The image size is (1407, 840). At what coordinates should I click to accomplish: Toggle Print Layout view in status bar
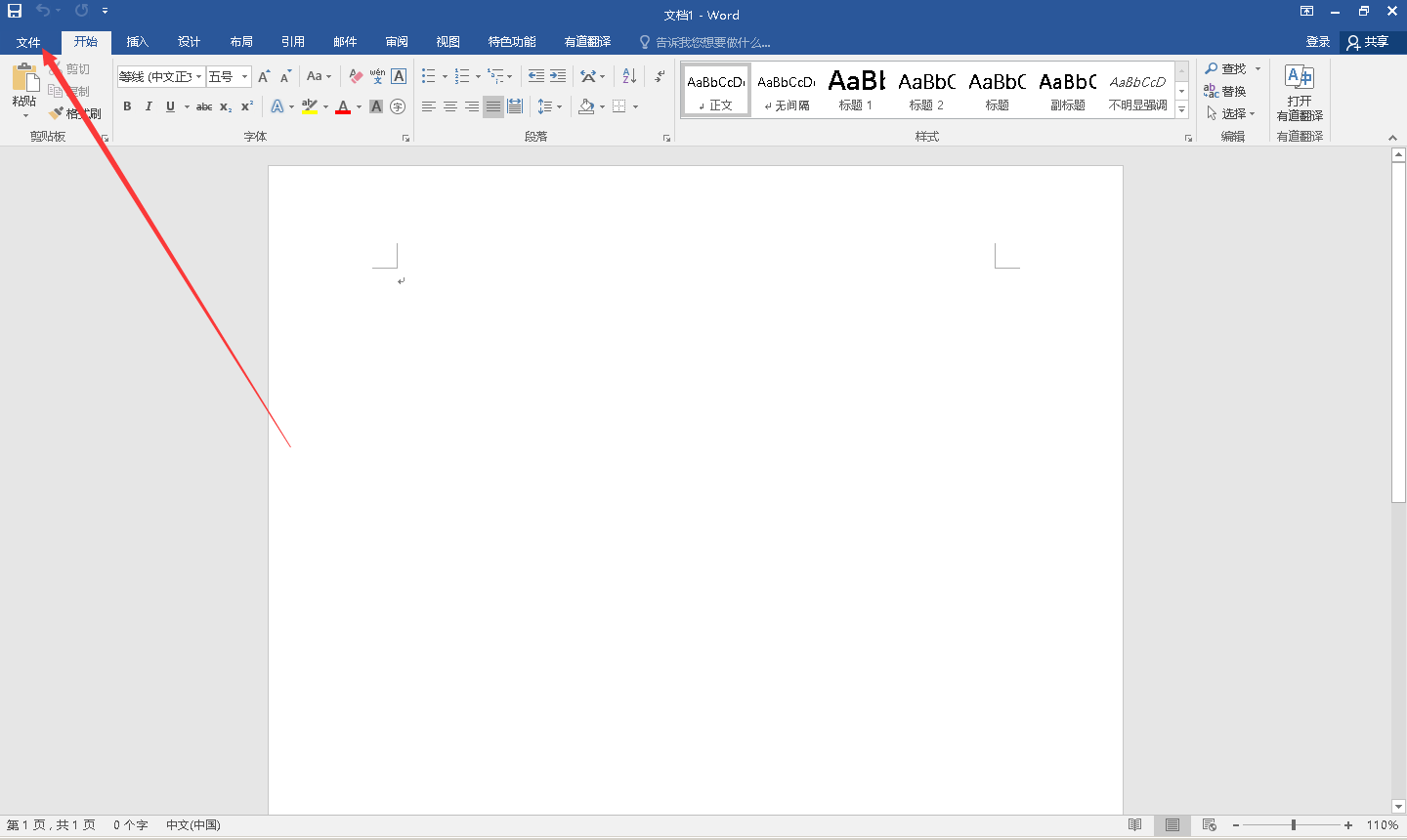click(x=1172, y=825)
